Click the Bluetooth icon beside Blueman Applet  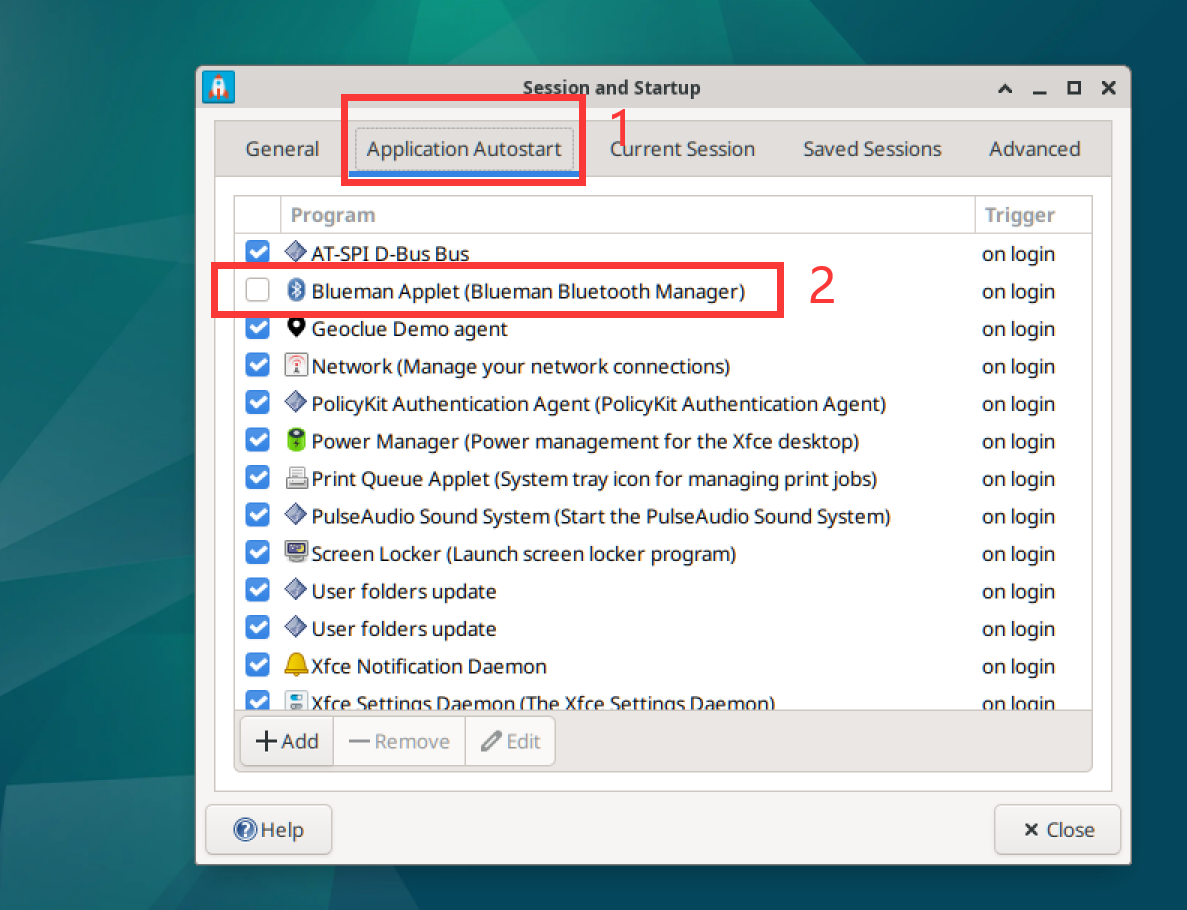click(296, 290)
